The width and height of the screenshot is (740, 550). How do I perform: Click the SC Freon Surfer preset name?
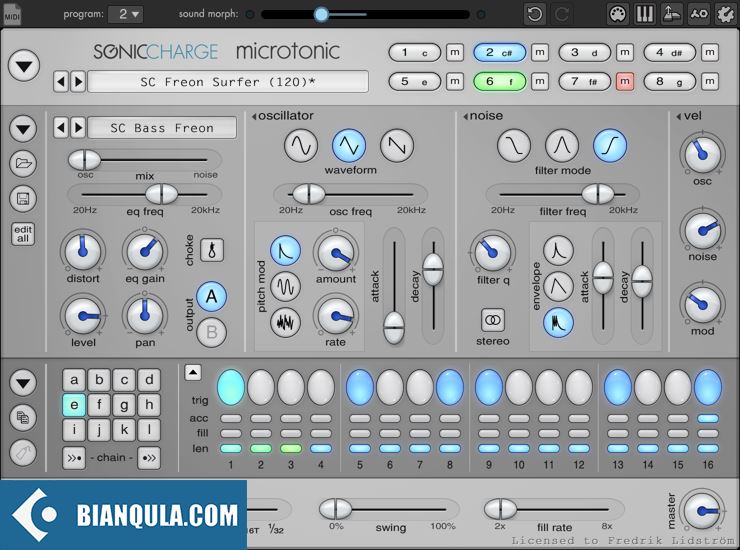point(228,82)
